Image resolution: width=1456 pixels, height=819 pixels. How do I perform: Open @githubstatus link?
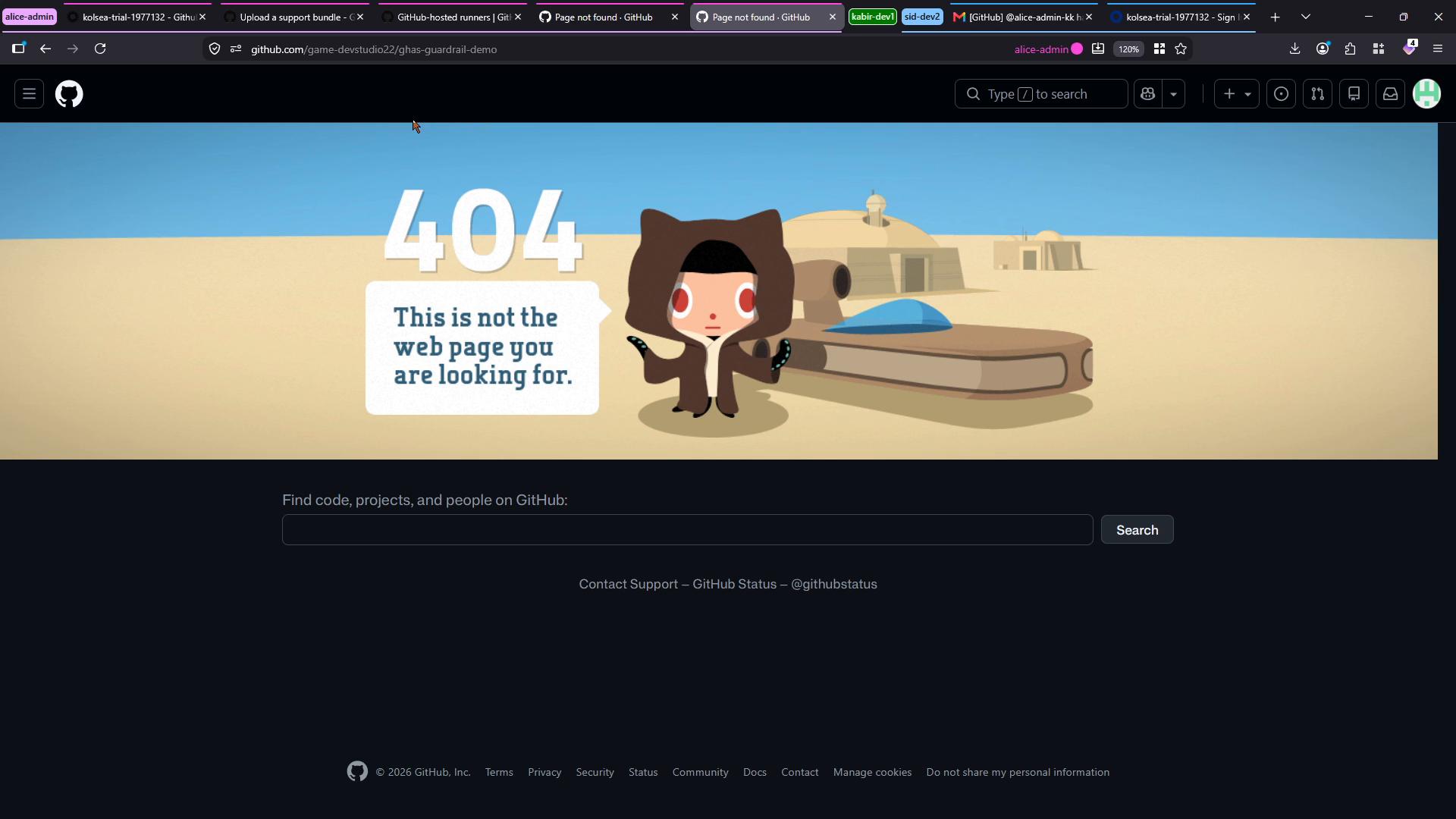click(833, 584)
